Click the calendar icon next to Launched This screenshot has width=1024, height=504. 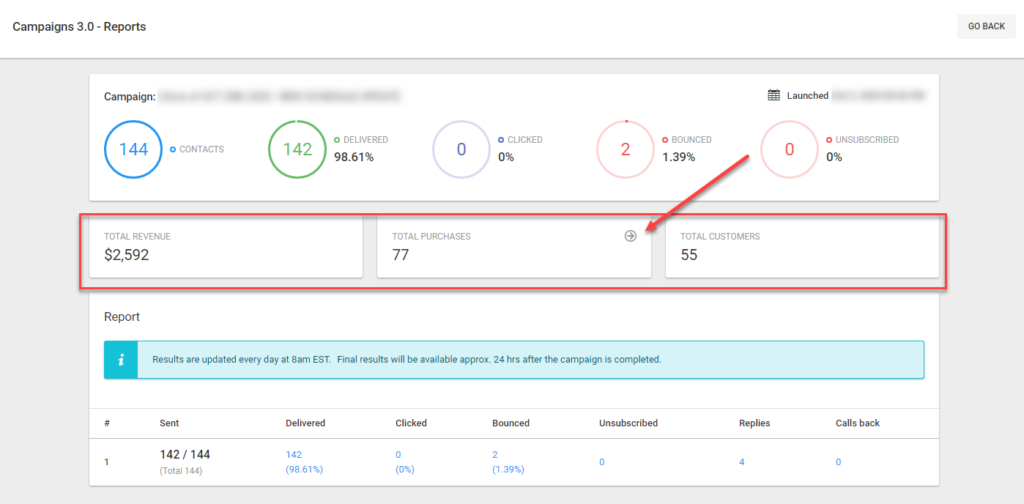coord(774,96)
